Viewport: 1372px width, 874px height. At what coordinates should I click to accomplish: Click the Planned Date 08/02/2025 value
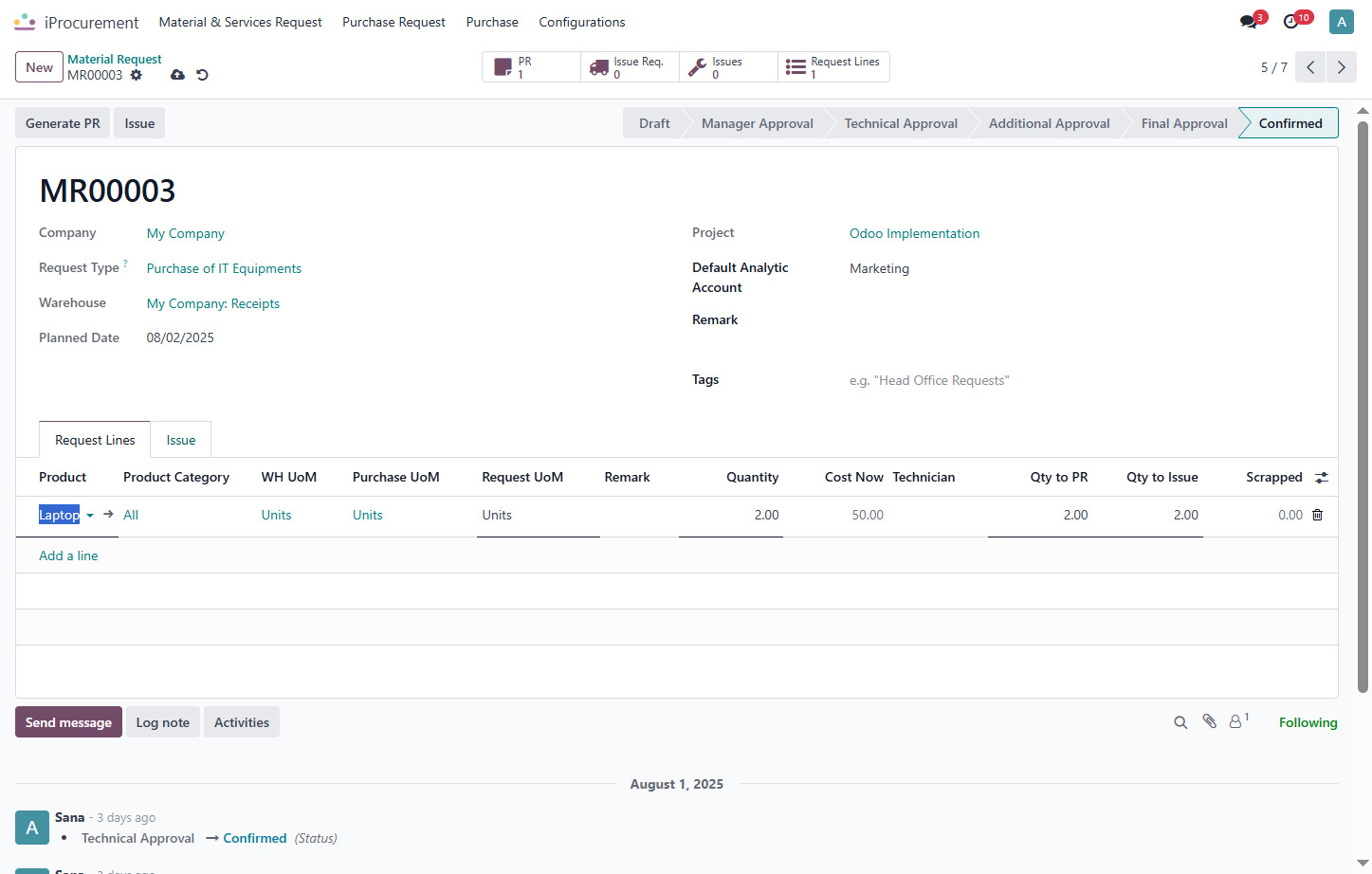coord(180,337)
